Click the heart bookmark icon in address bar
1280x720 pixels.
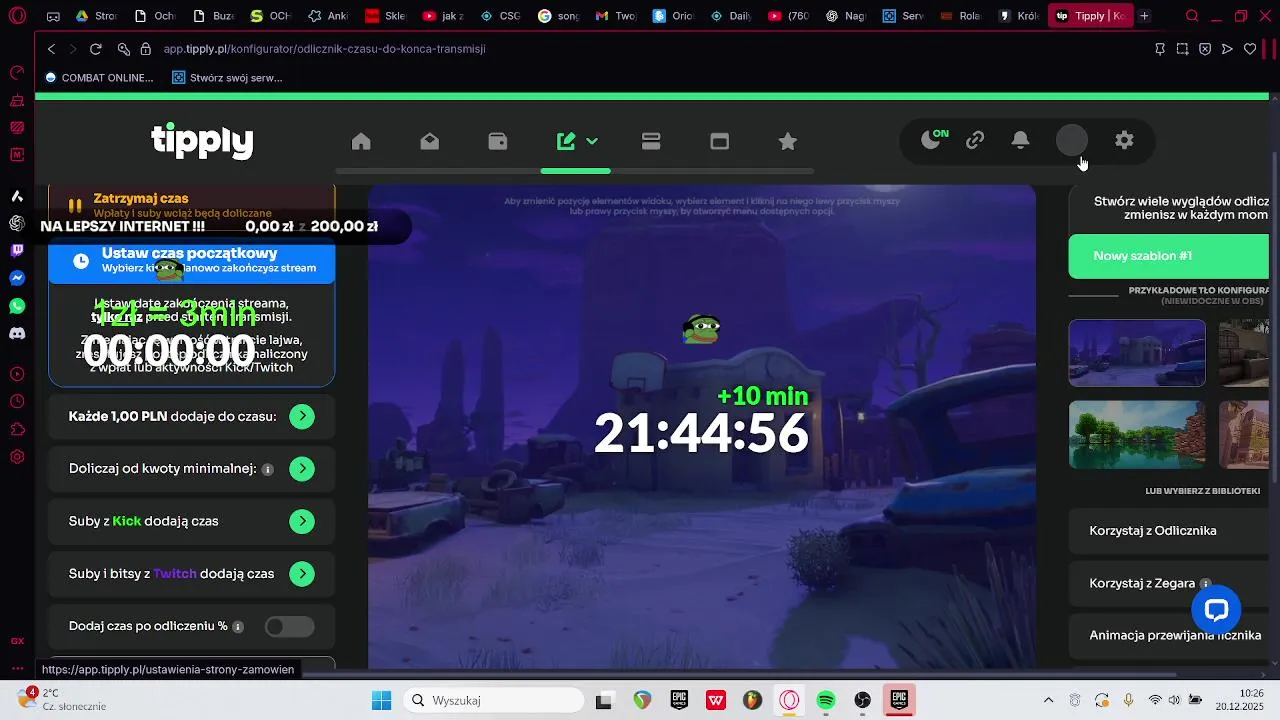[x=1250, y=49]
